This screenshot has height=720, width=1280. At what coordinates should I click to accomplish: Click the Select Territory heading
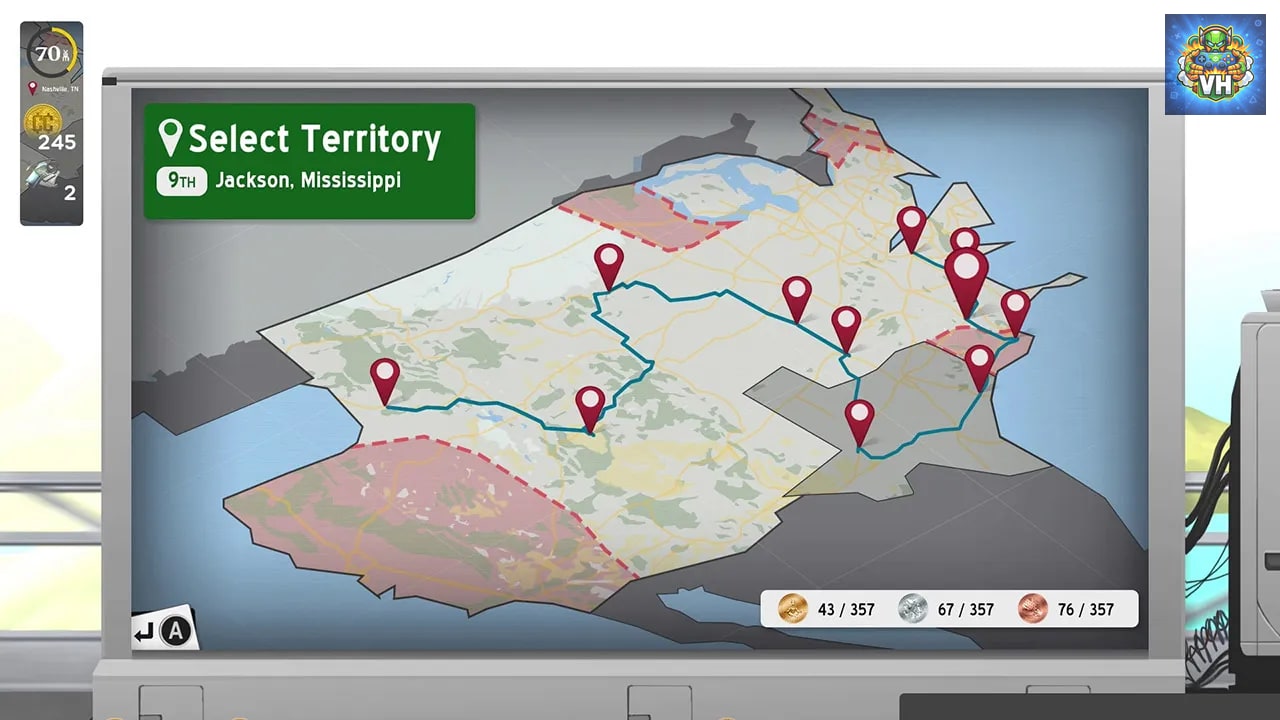[x=314, y=139]
